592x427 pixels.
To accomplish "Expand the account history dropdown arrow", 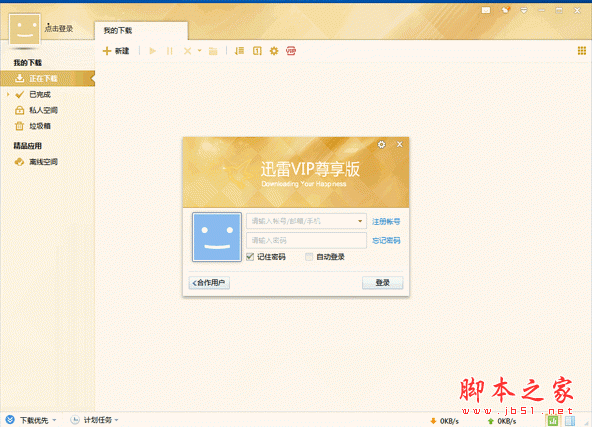I will (x=360, y=221).
